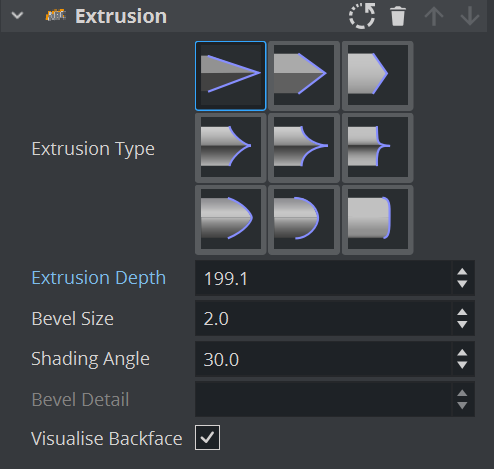Increase Shading Angle with up arrow
Image resolution: width=494 pixels, height=469 pixels.
[462, 353]
